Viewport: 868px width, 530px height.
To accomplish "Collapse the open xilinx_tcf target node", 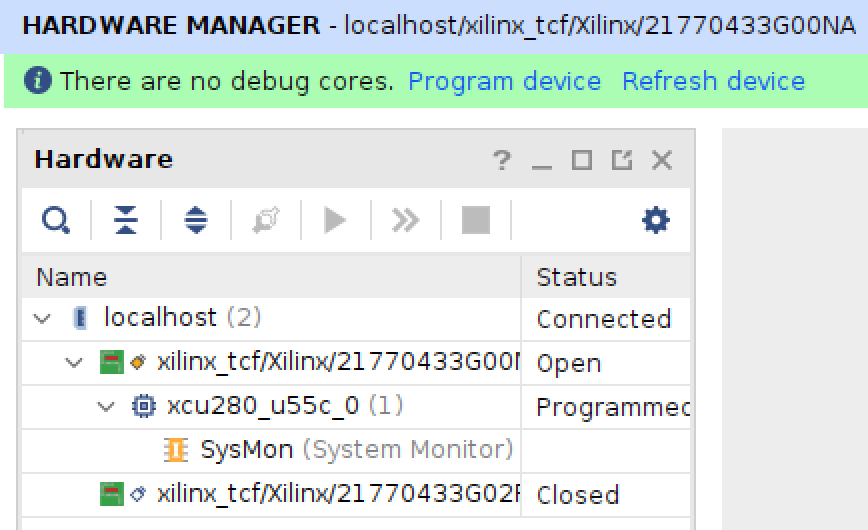I will point(74,363).
